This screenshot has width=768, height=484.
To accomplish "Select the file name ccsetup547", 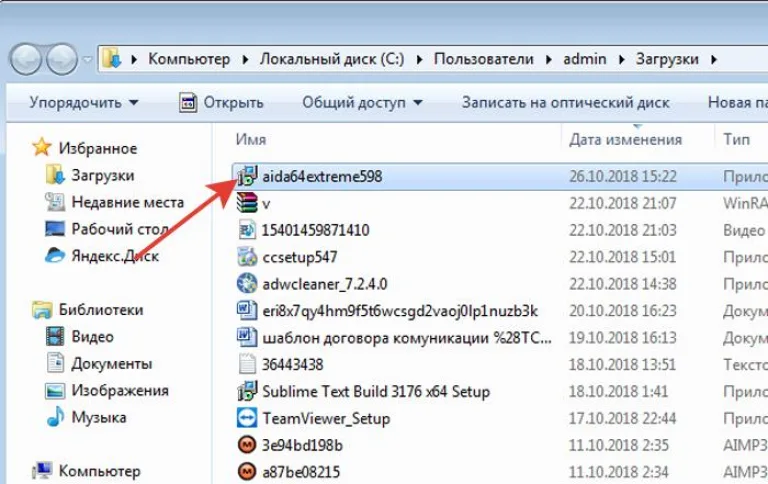I will click(299, 257).
